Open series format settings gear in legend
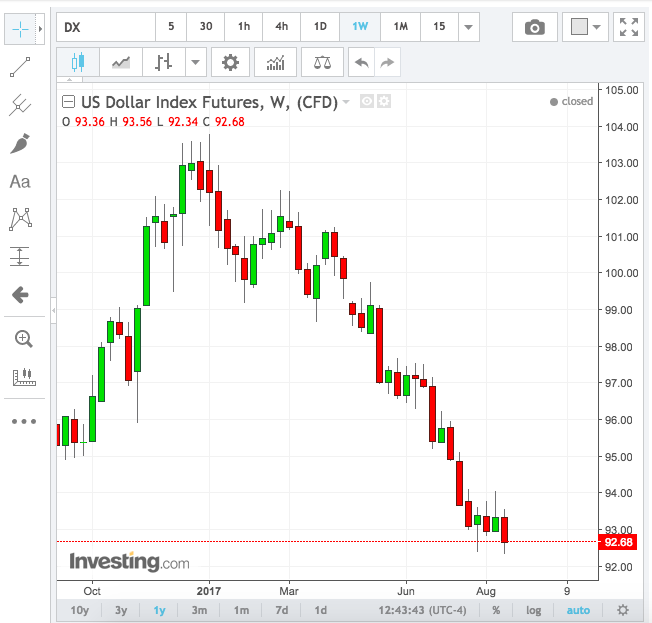 tap(384, 101)
